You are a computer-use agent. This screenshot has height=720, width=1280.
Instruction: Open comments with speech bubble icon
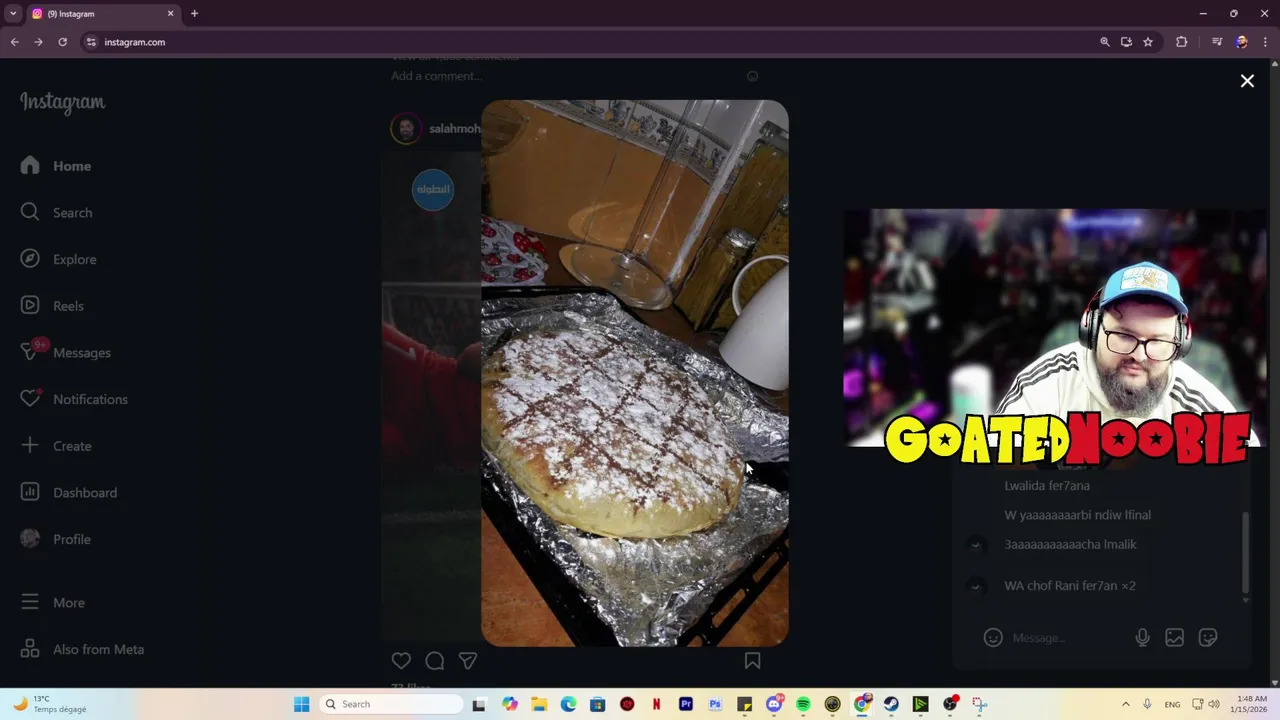pyautogui.click(x=434, y=660)
